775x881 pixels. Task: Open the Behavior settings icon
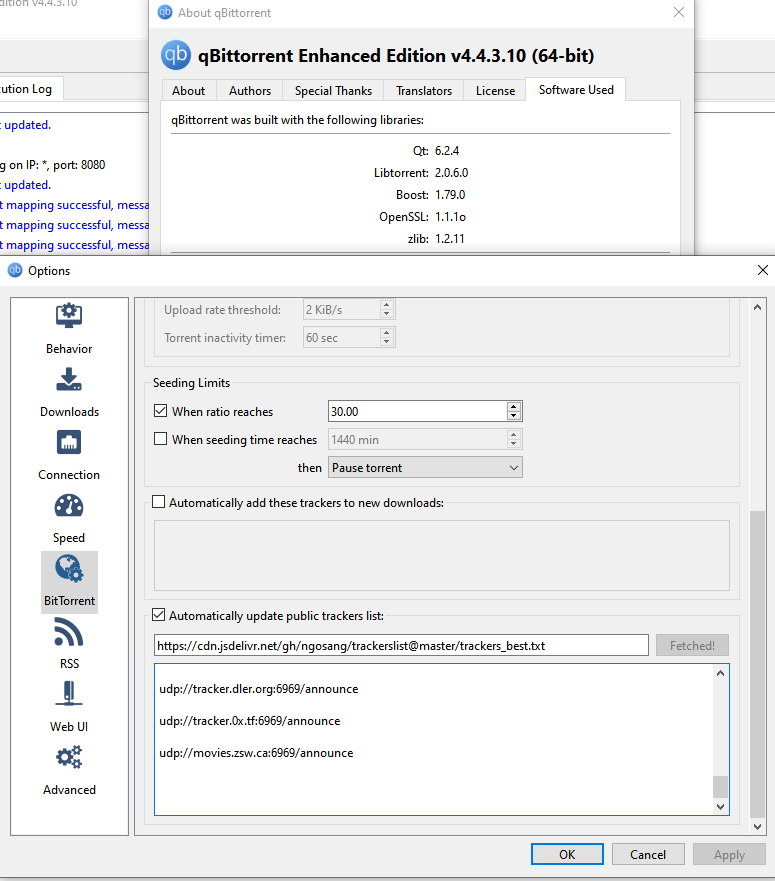coord(69,316)
